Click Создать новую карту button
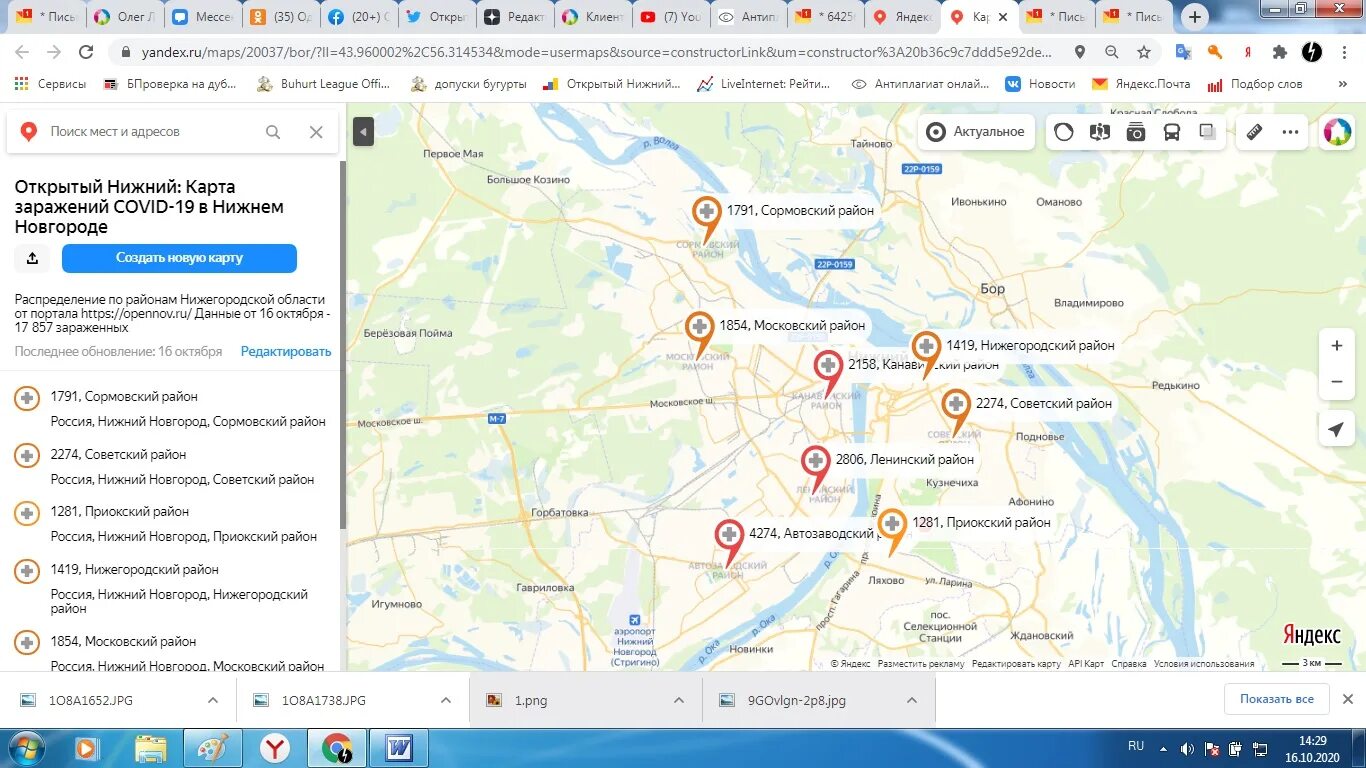Screen dimensions: 1366x768 179,258
